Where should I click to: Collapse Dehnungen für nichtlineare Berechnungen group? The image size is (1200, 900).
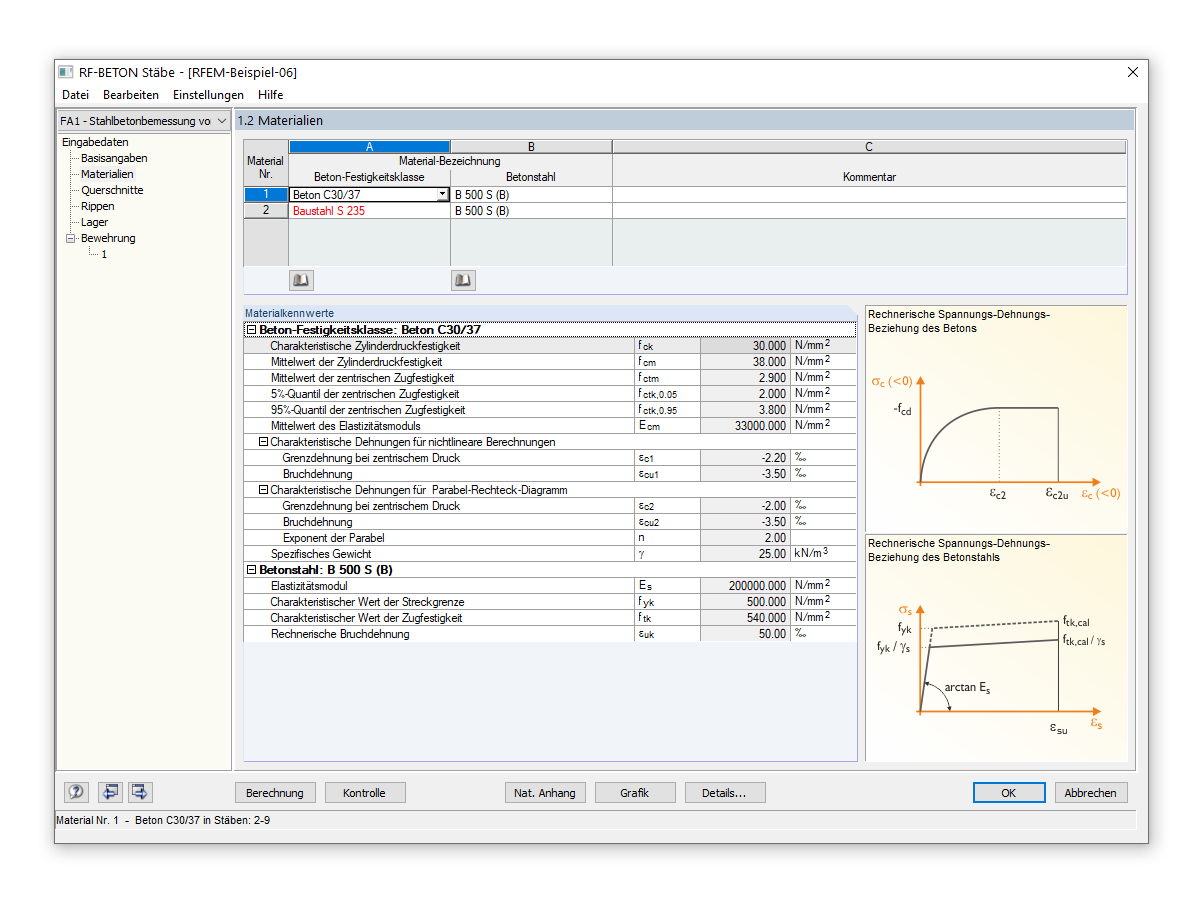(263, 441)
